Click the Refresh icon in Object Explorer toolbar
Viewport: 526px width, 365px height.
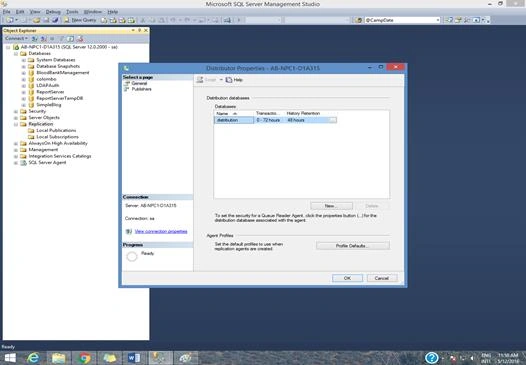pyautogui.click(x=70, y=39)
